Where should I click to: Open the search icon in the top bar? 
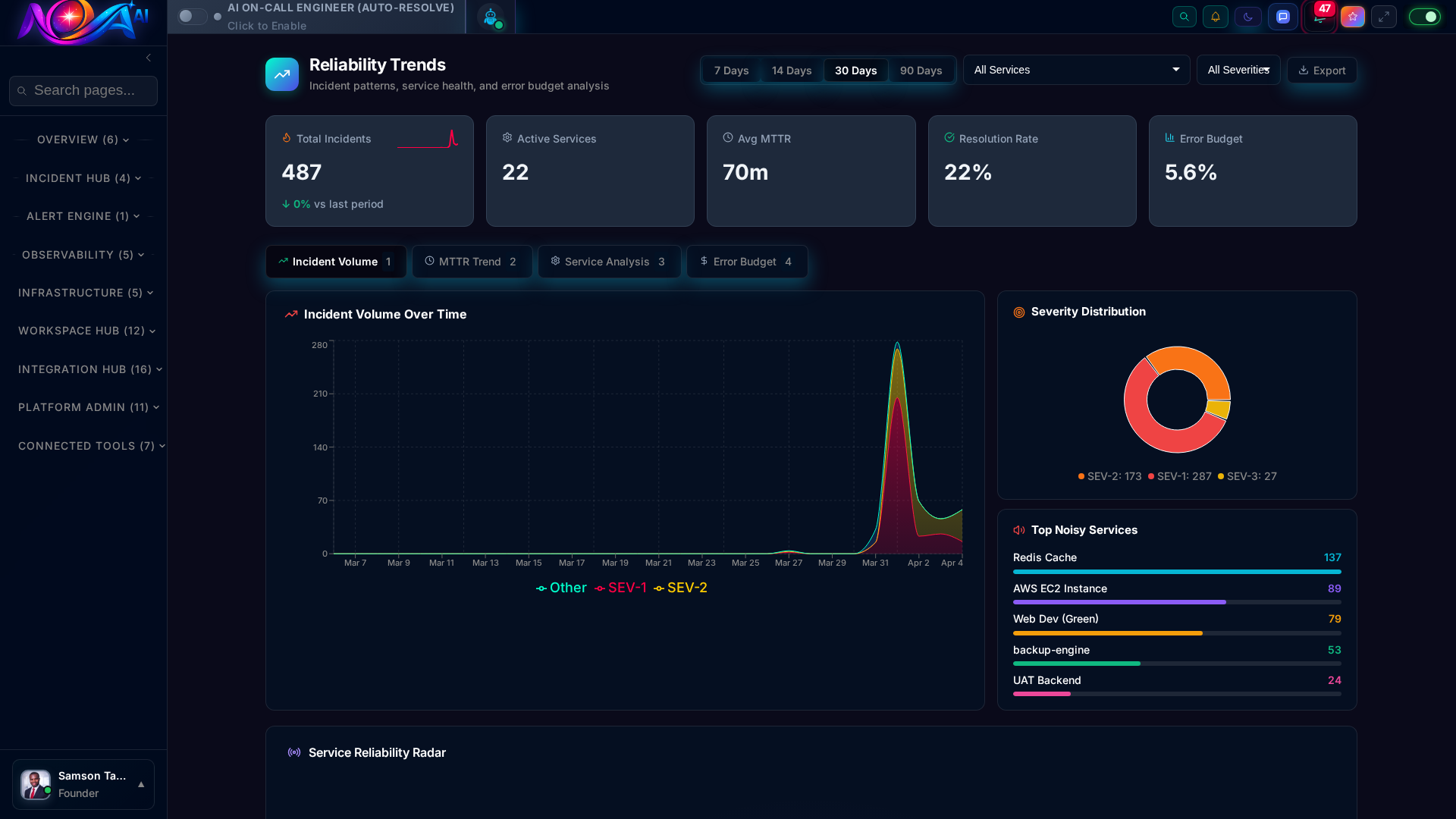pyautogui.click(x=1184, y=16)
